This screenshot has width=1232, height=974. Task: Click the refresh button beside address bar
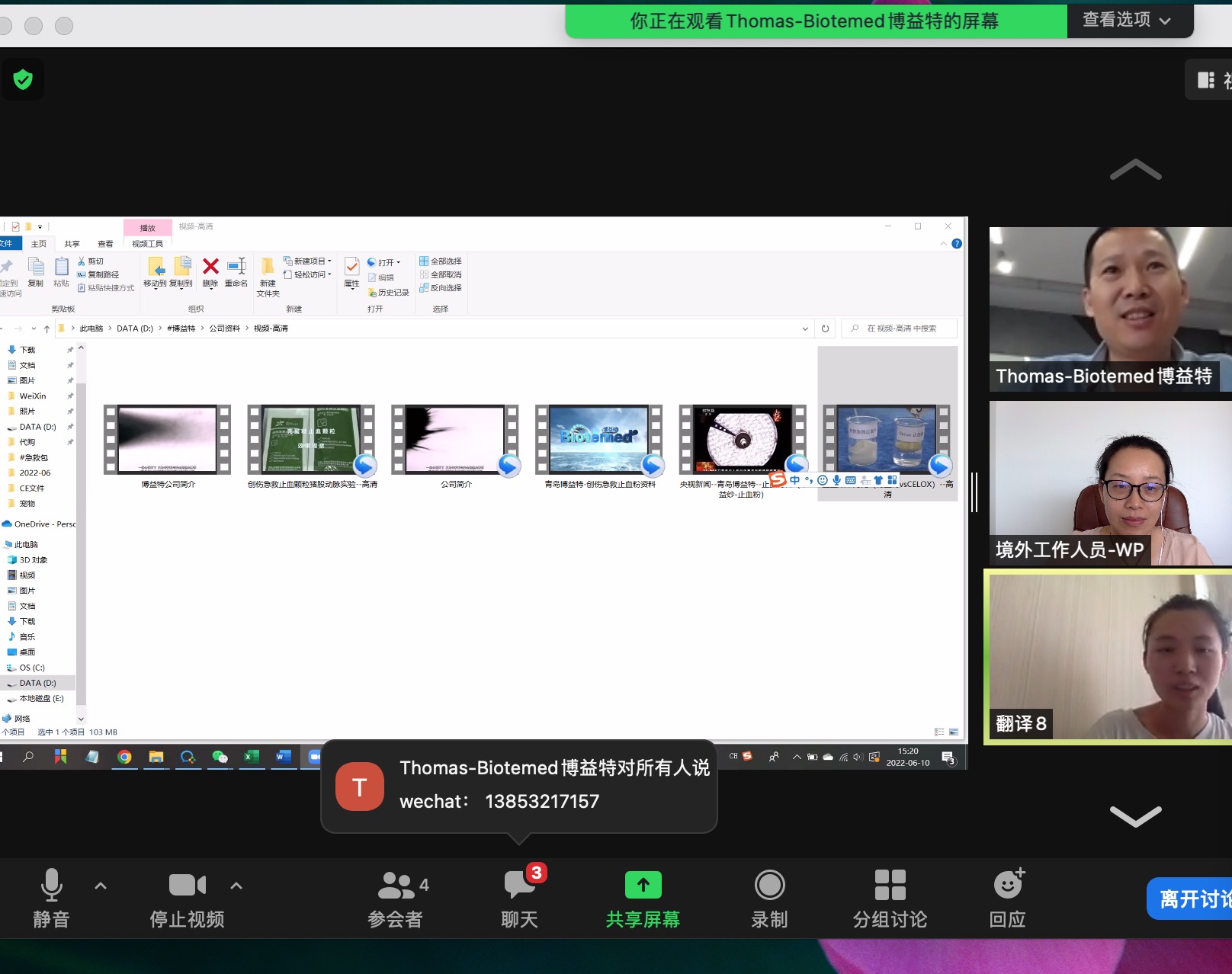point(825,328)
